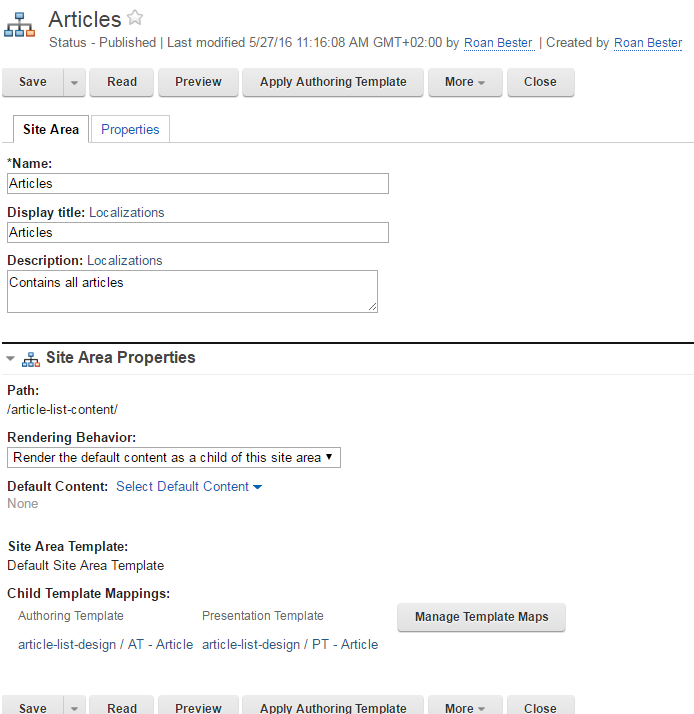694x714 pixels.
Task: Click into the Name text field
Action: pyautogui.click(x=197, y=184)
